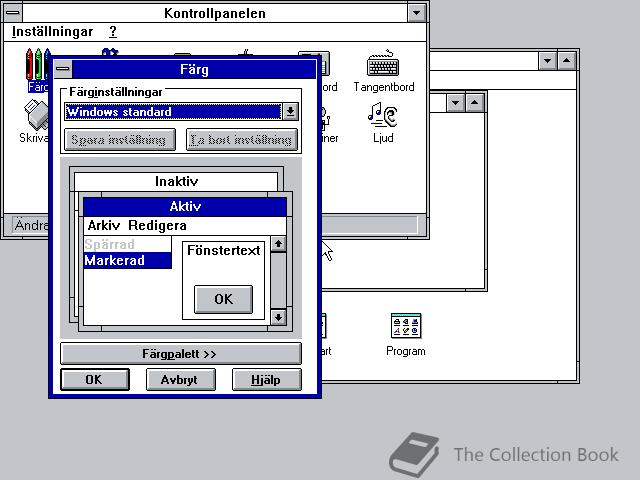
Task: Expand the Färgpalett >> section
Action: (x=181, y=353)
